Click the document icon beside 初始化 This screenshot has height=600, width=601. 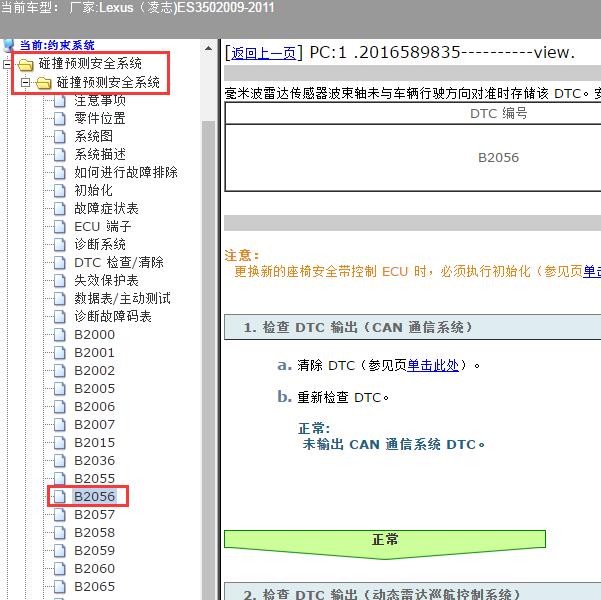pyautogui.click(x=59, y=190)
